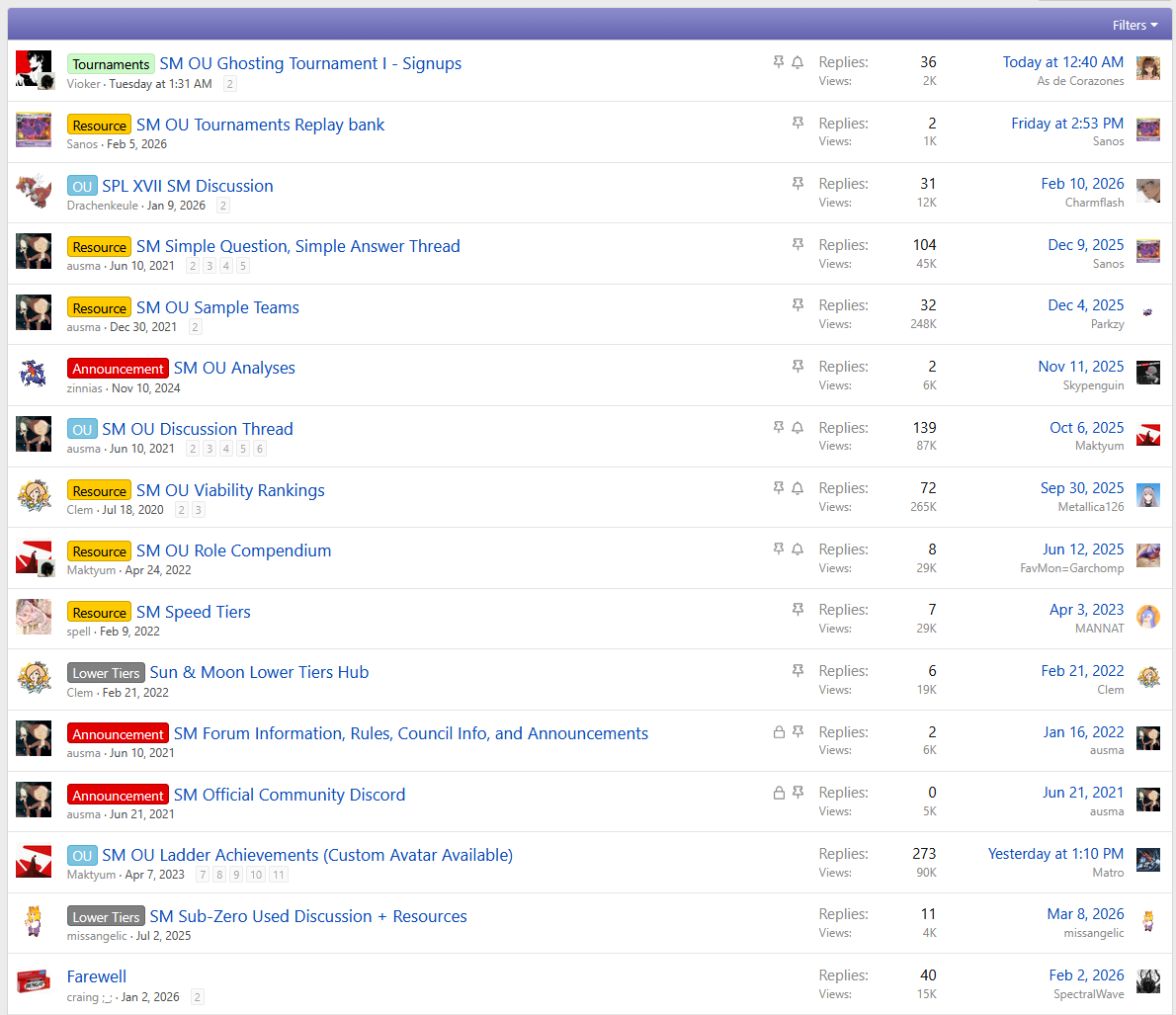Open missangelic's avatar beside the Mar 8, 2026 post
Image resolution: width=1176 pixels, height=1015 pixels.
point(1147,921)
